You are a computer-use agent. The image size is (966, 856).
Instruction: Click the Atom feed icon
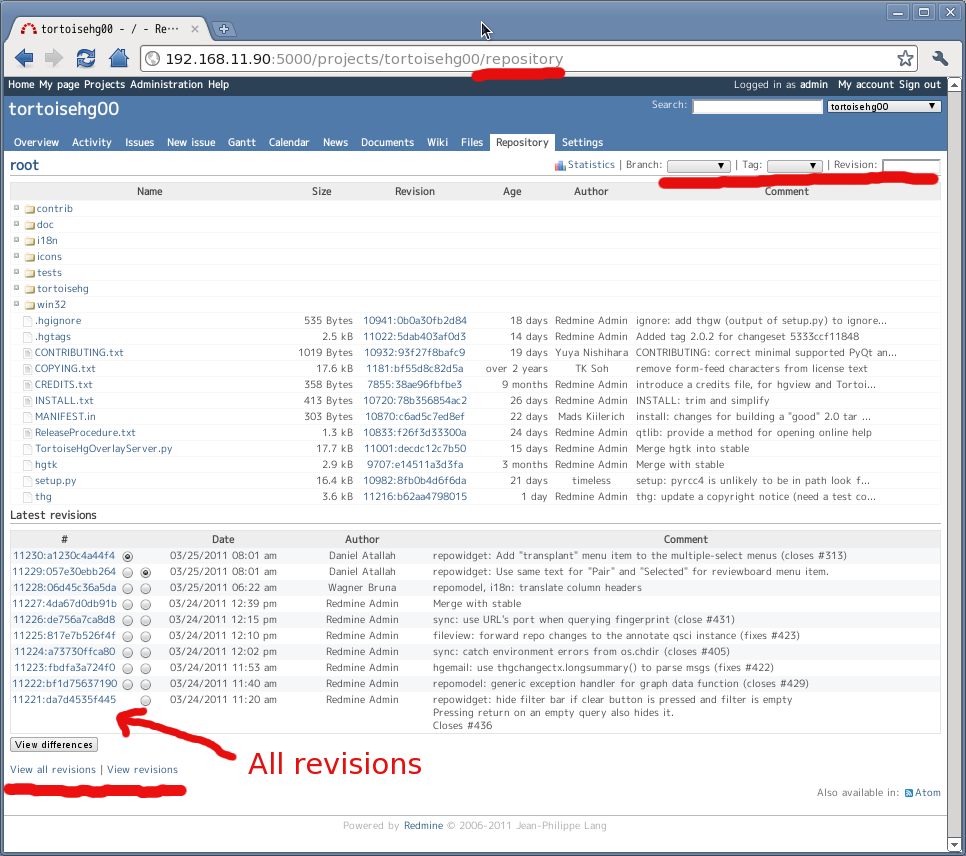pyautogui.click(x=909, y=793)
